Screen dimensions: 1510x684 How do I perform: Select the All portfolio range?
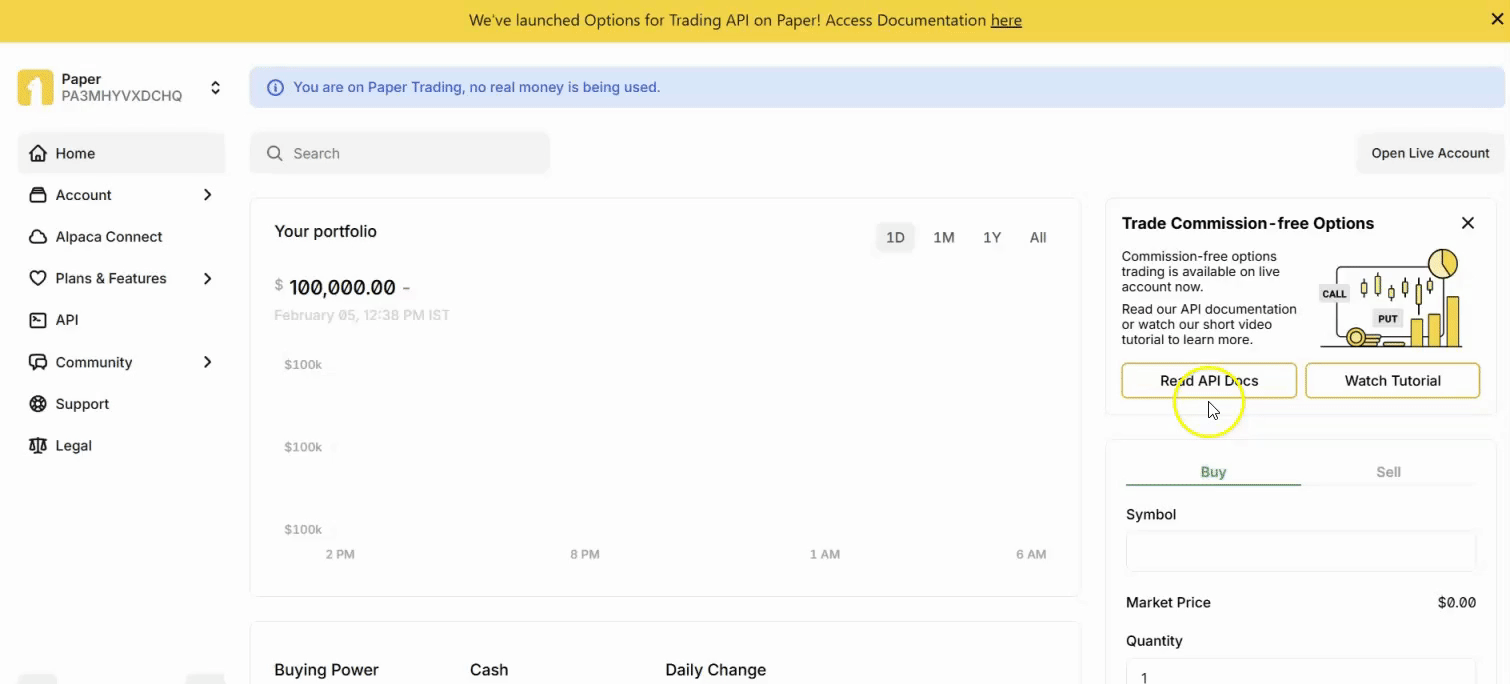(1038, 237)
